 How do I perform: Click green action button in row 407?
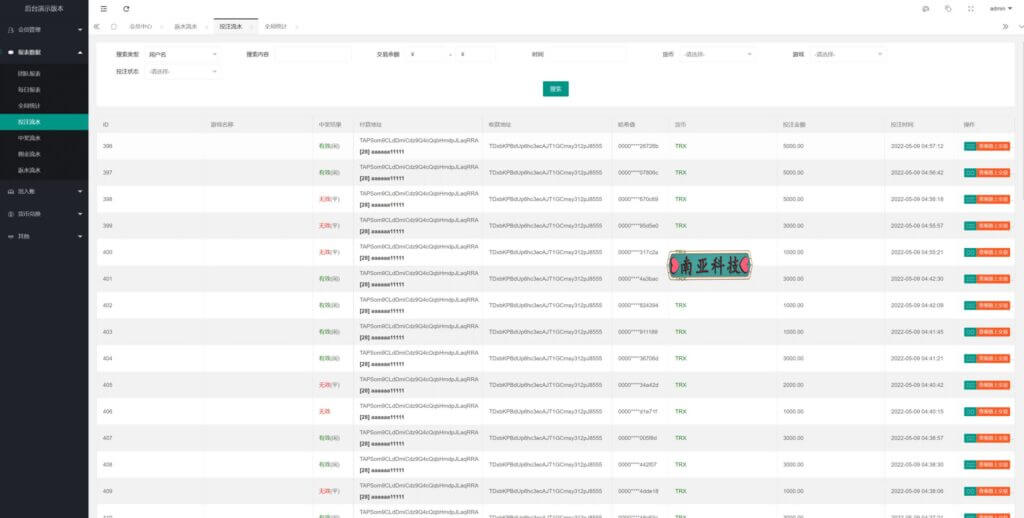970,438
